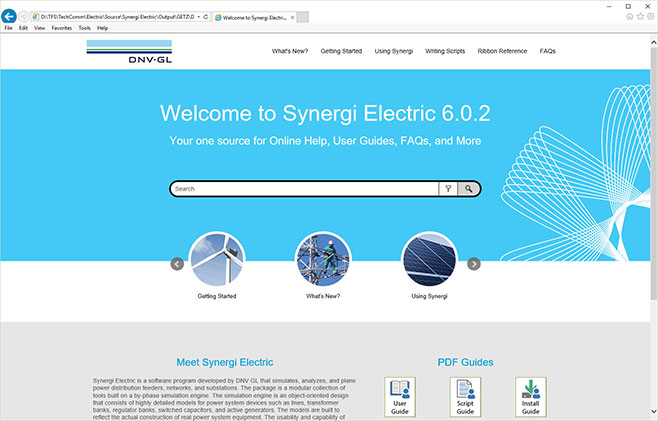Click the solar panel Using Synergi thumbnail
The width and height of the screenshot is (658, 421).
429,259
